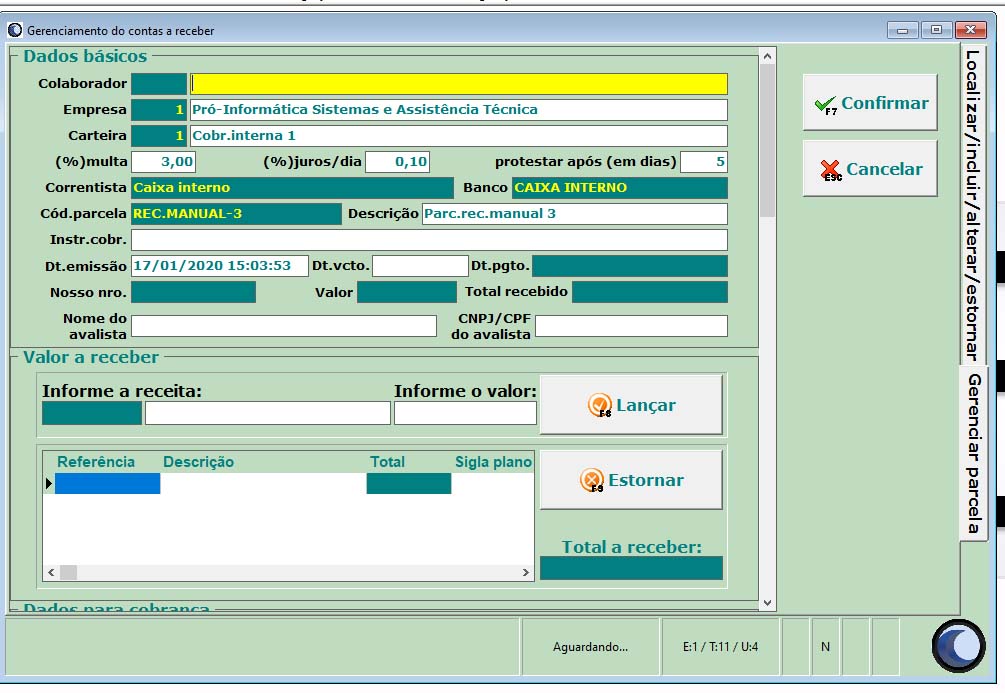
Task: Click the Descrição column header
Action: coord(199,462)
